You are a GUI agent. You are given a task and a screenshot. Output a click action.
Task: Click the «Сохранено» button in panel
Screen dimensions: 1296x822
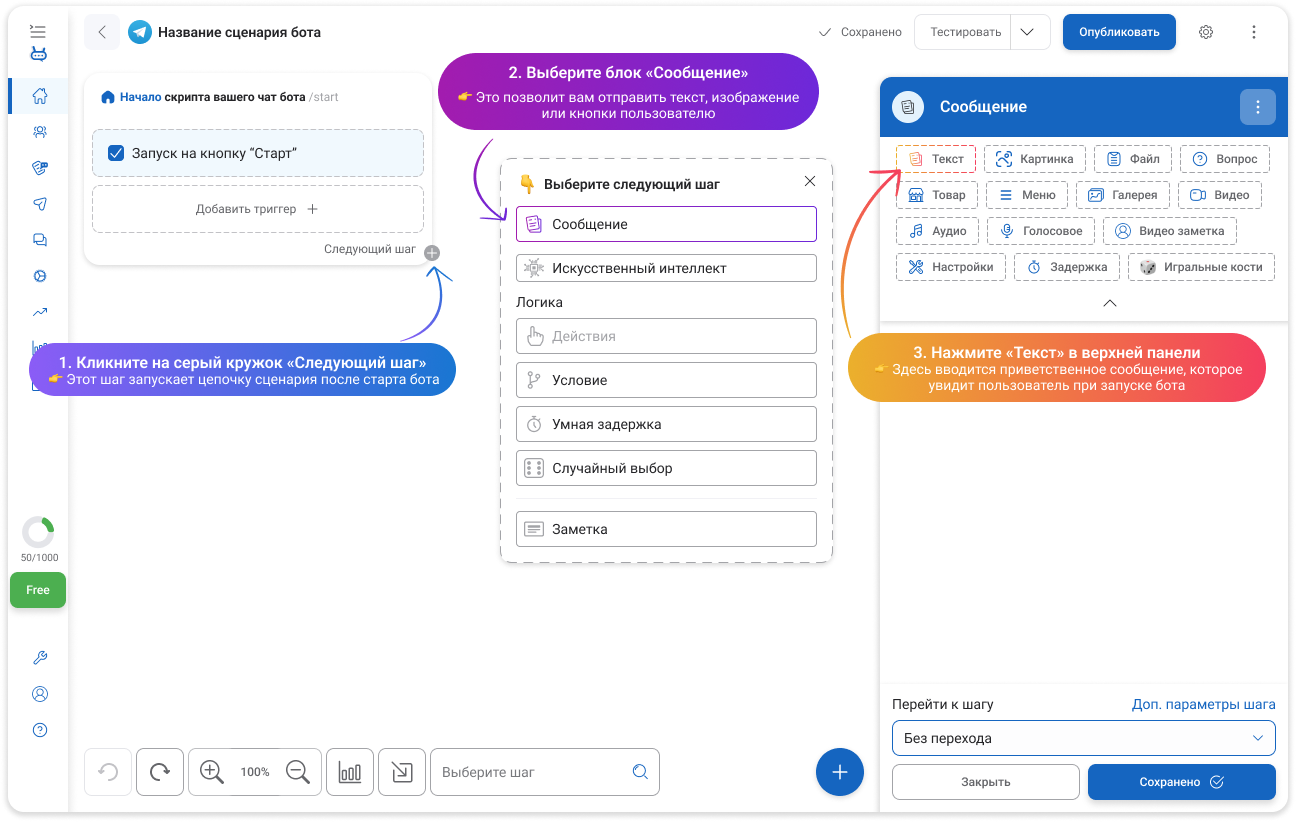(1182, 782)
